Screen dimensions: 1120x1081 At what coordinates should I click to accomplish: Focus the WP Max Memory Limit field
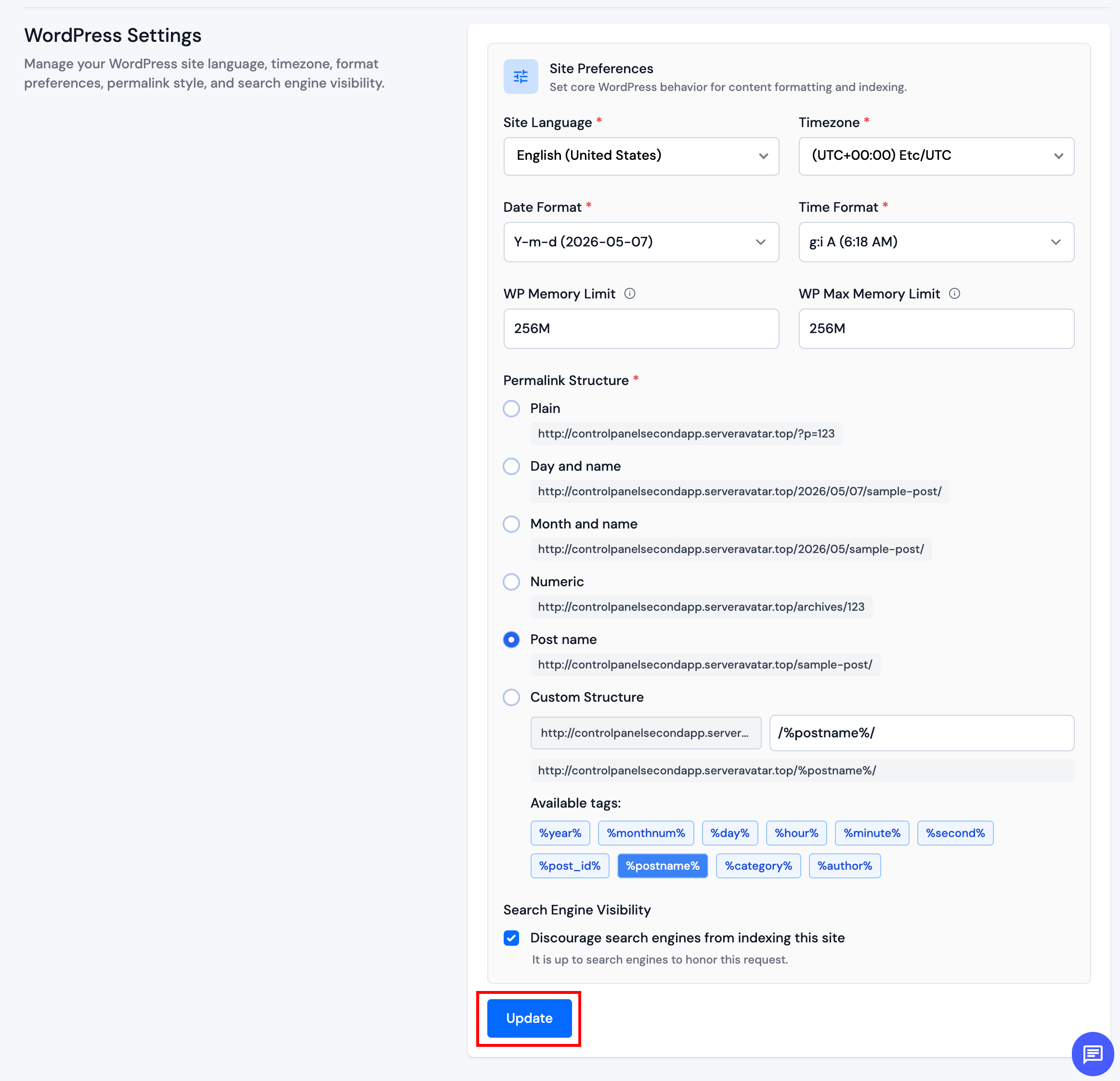click(936, 329)
